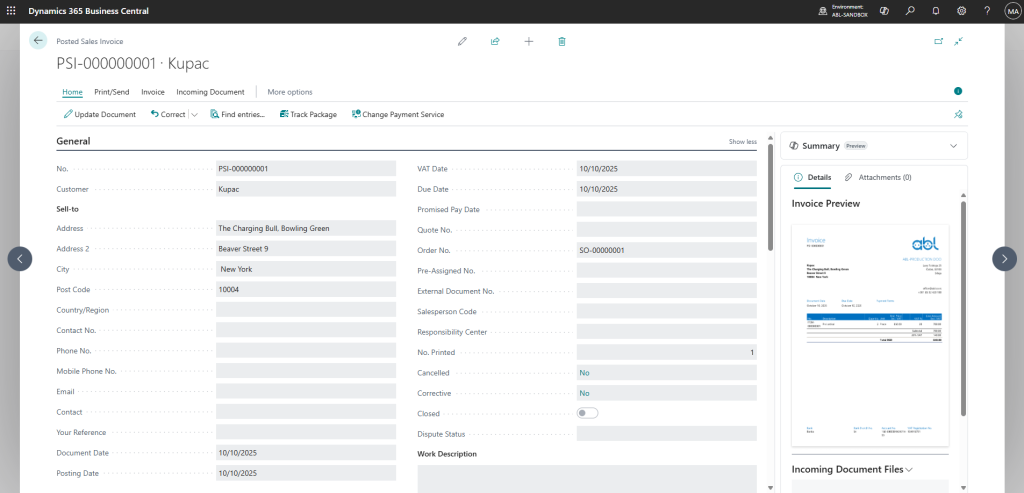1024x493 pixels.
Task: Click the edit pencil icon
Action: pyautogui.click(x=462, y=41)
